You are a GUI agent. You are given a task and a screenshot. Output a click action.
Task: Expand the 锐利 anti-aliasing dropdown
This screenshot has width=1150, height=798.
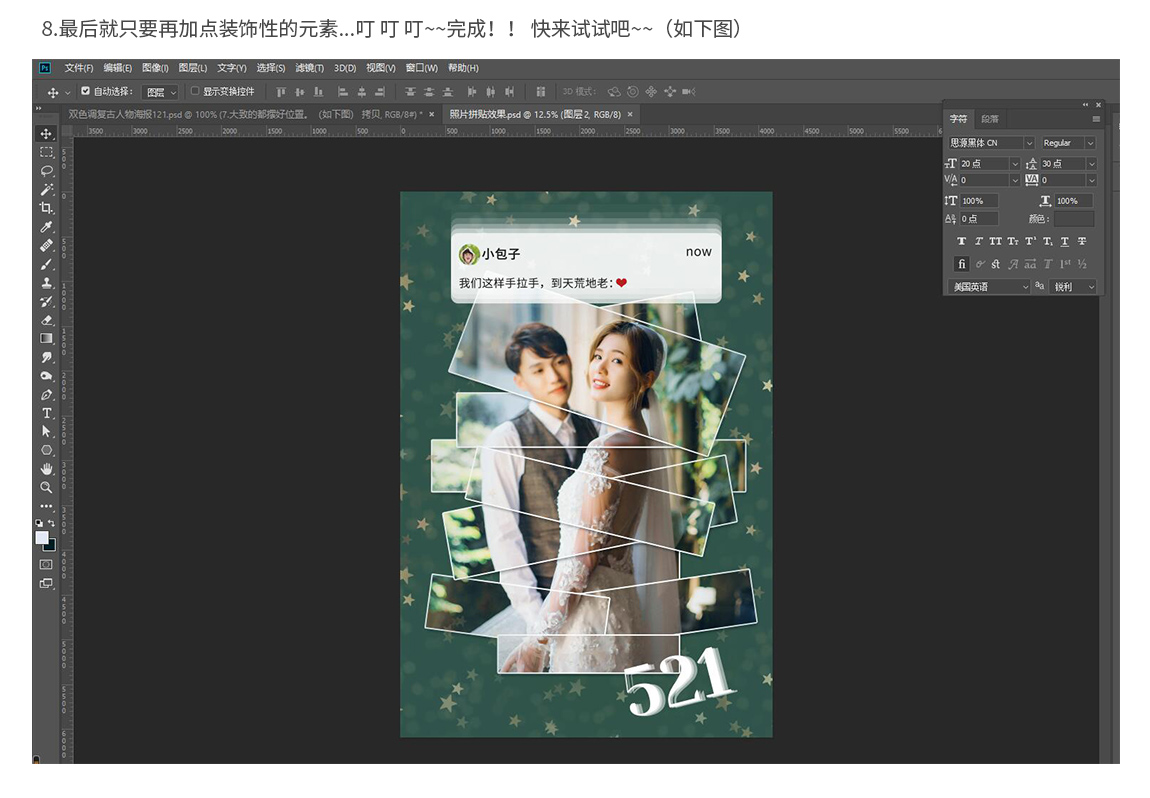pos(1073,287)
